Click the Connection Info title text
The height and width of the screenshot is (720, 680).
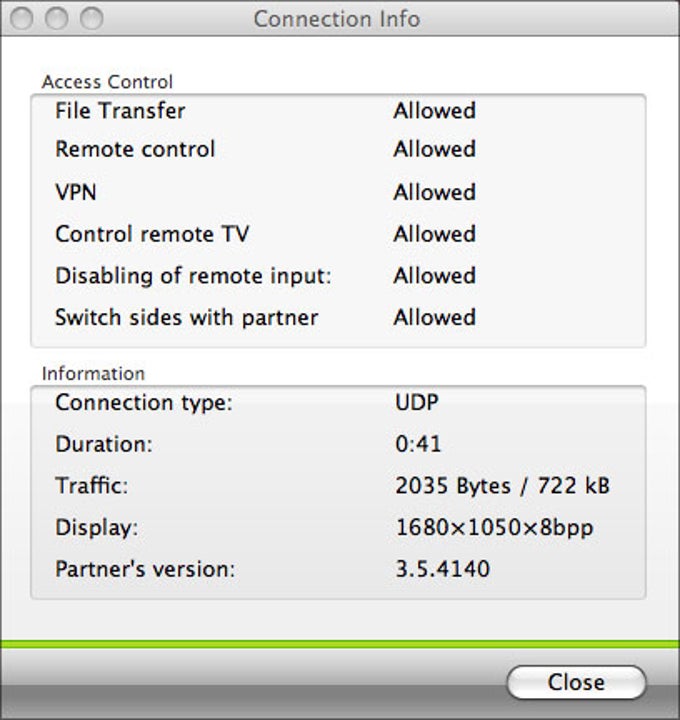click(x=336, y=19)
